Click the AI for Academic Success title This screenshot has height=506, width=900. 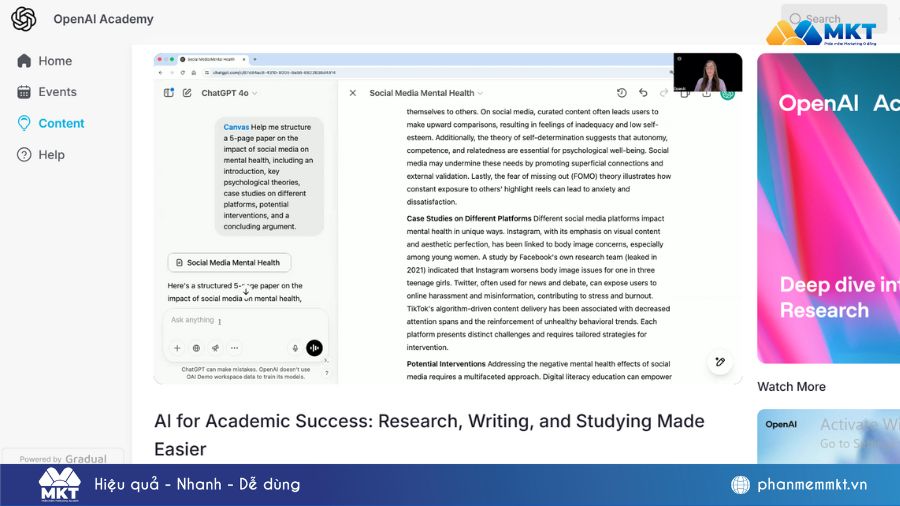tap(429, 435)
